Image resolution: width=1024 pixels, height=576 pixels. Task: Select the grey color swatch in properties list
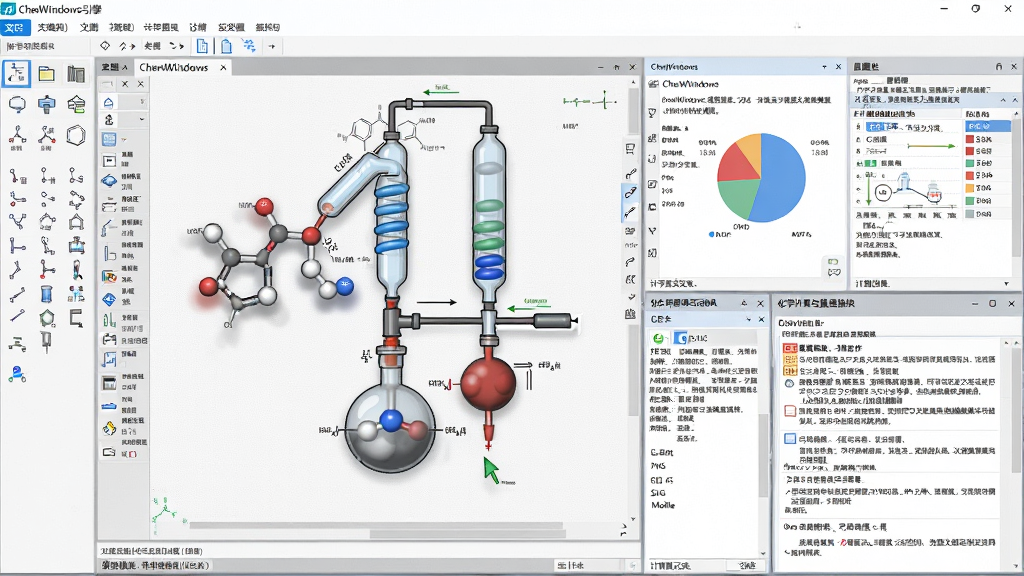(970, 214)
